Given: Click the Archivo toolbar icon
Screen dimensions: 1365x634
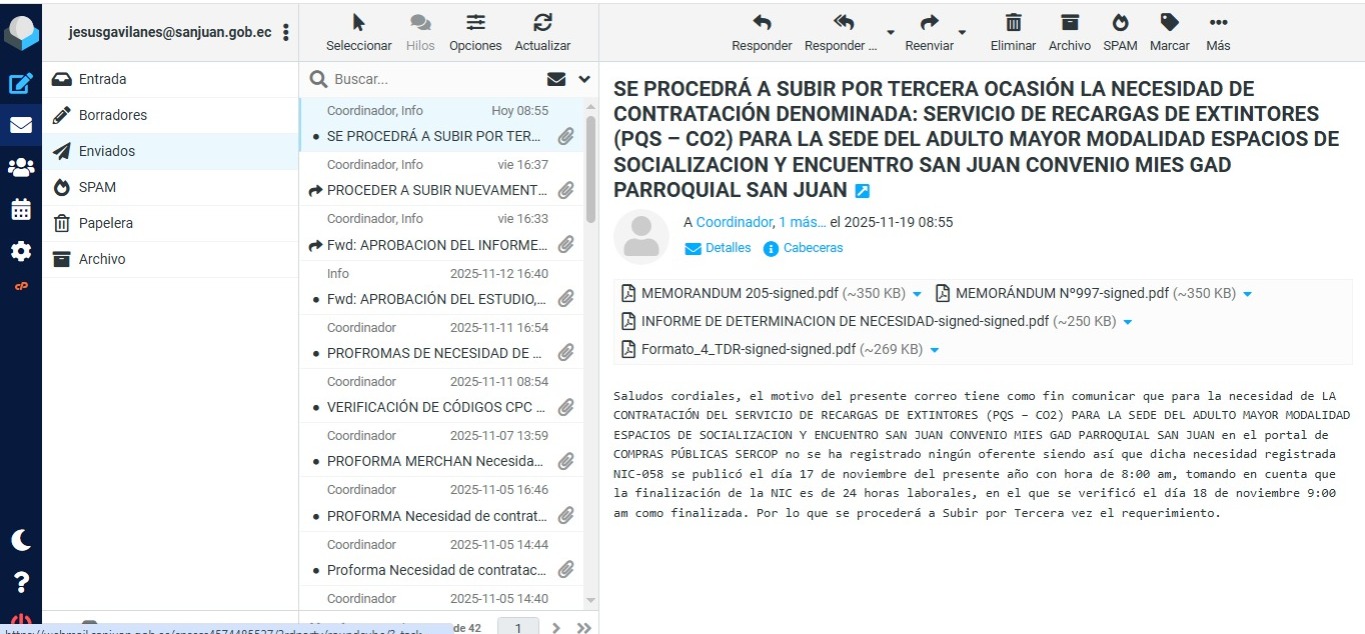Looking at the screenshot, I should click(x=1069, y=31).
